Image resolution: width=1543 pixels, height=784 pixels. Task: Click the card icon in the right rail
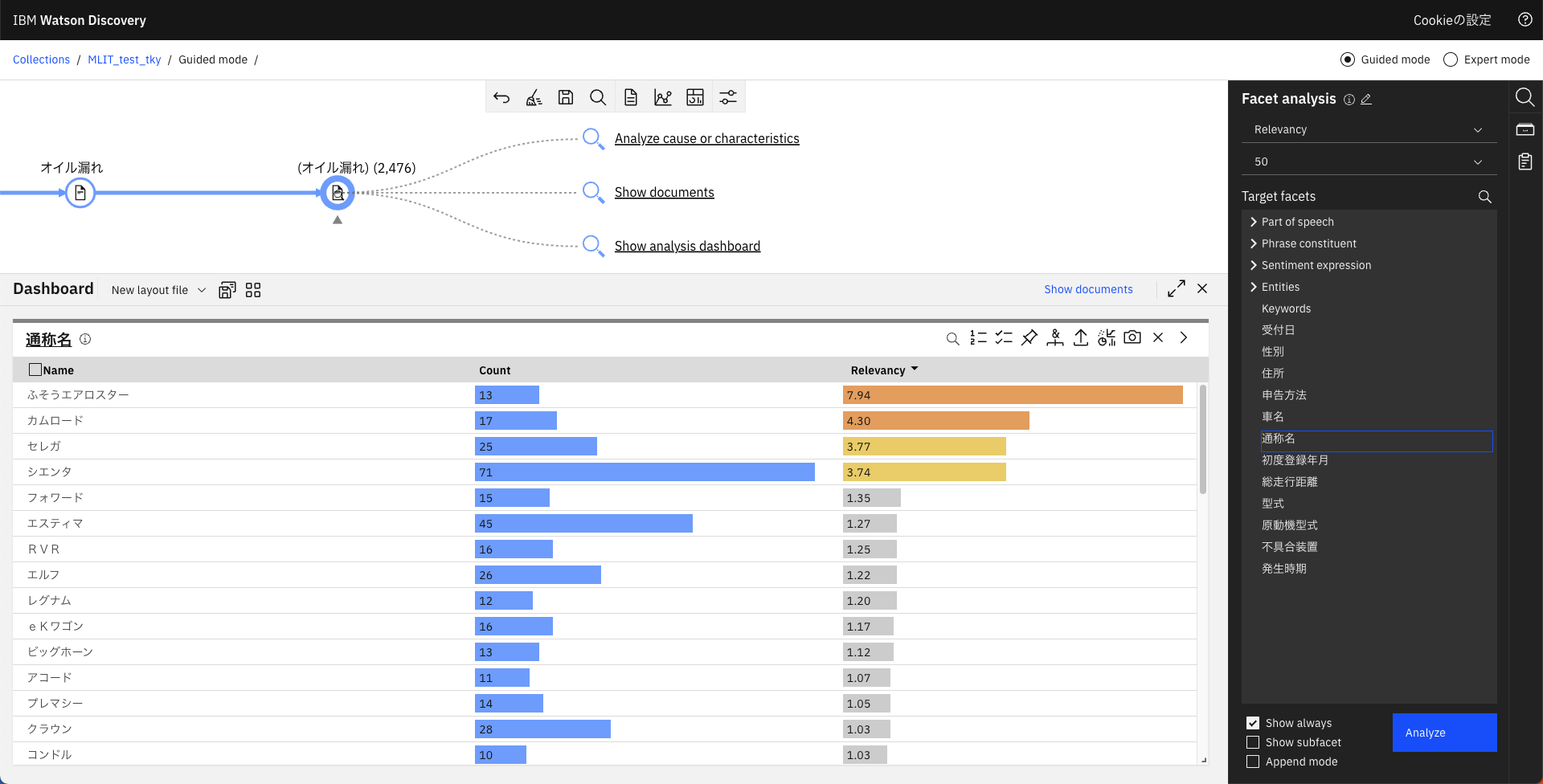1525,129
